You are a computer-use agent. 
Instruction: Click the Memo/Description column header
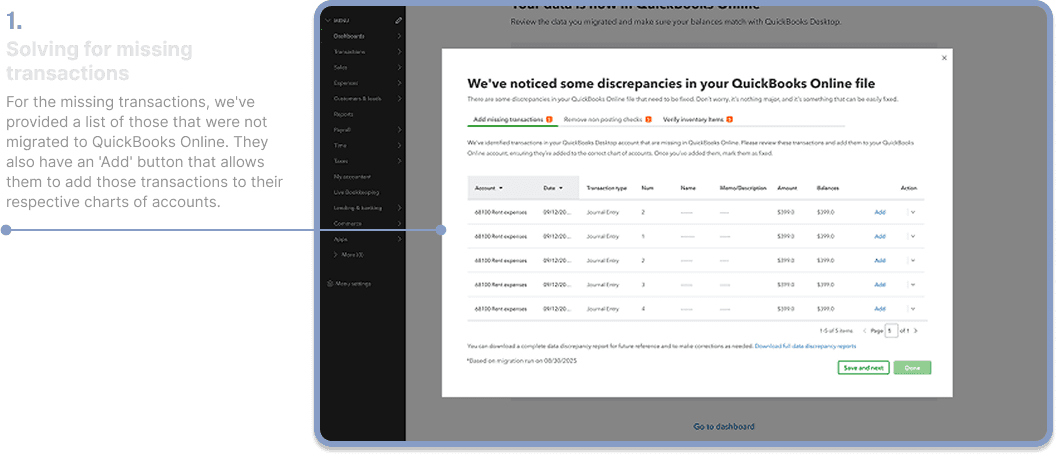[743, 188]
